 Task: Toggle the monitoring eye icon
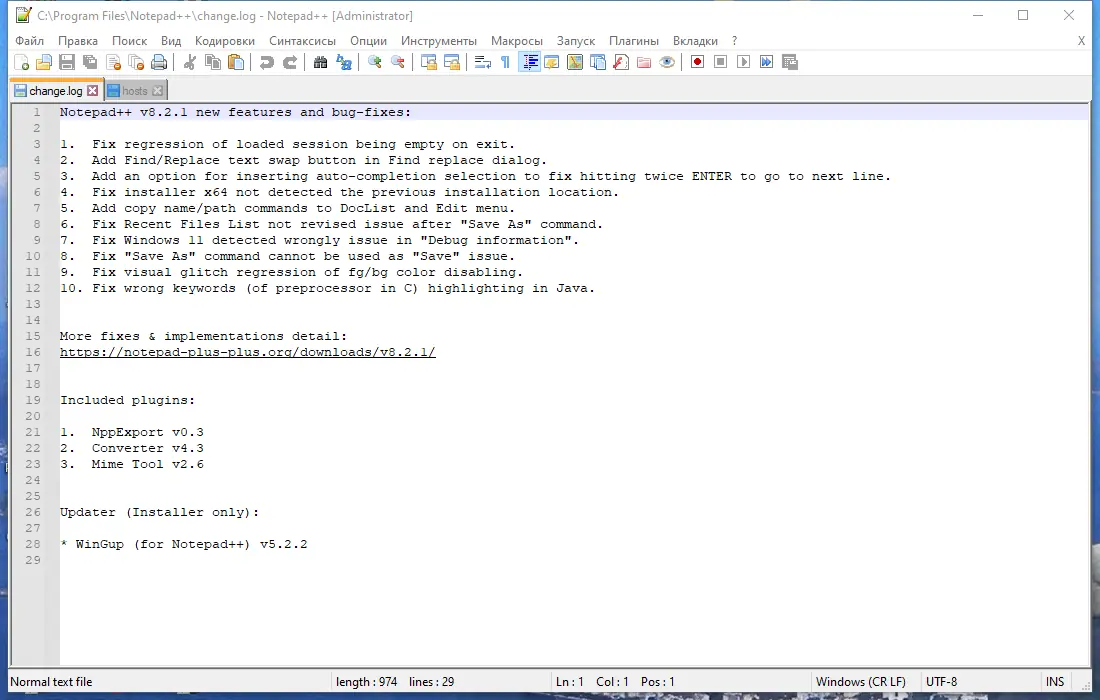[667, 62]
